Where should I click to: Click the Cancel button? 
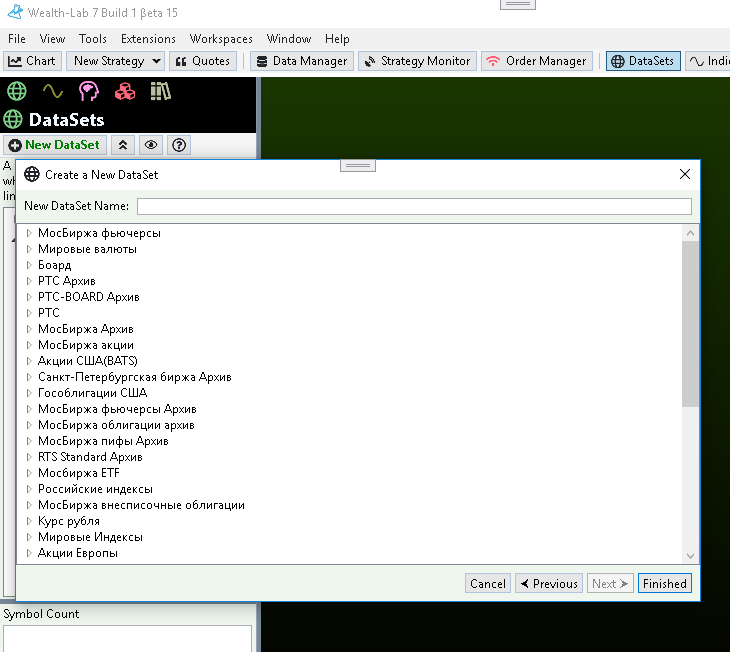coord(487,584)
